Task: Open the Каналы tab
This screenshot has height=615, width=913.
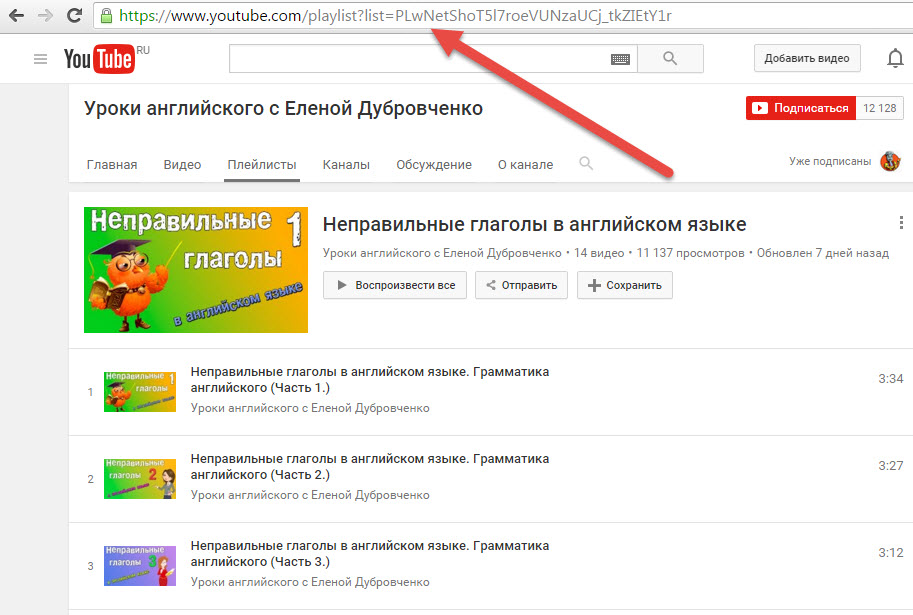Action: pyautogui.click(x=346, y=165)
